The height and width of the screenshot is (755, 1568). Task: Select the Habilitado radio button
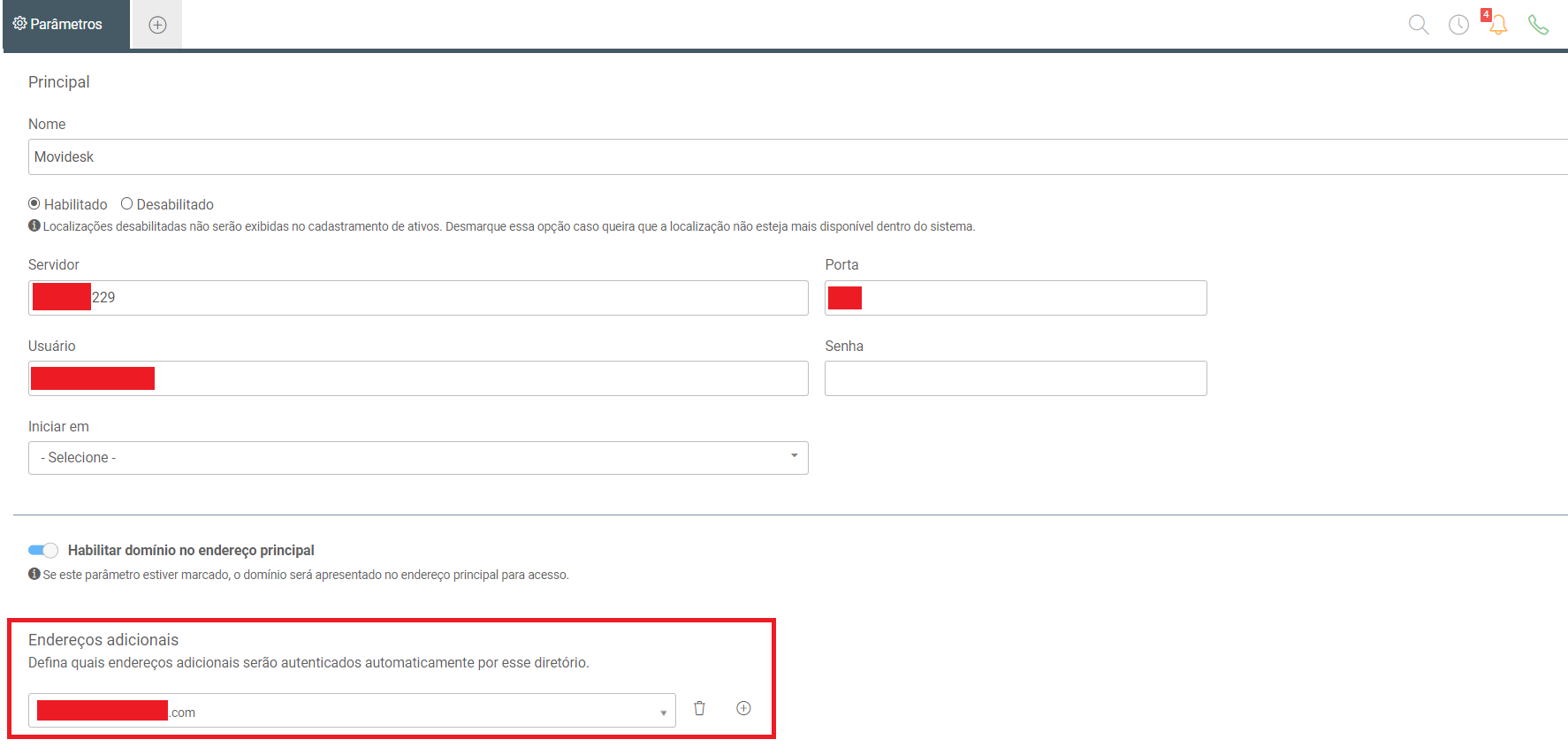(x=34, y=203)
